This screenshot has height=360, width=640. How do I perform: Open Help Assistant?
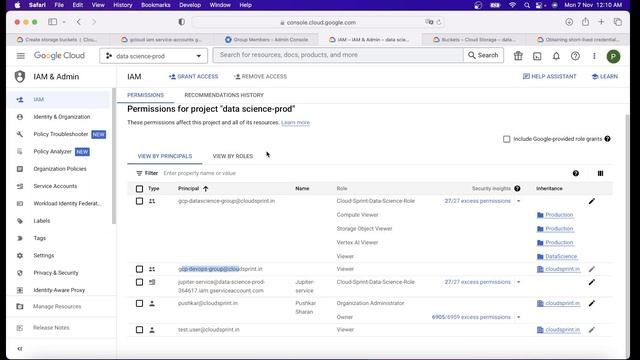coord(549,76)
